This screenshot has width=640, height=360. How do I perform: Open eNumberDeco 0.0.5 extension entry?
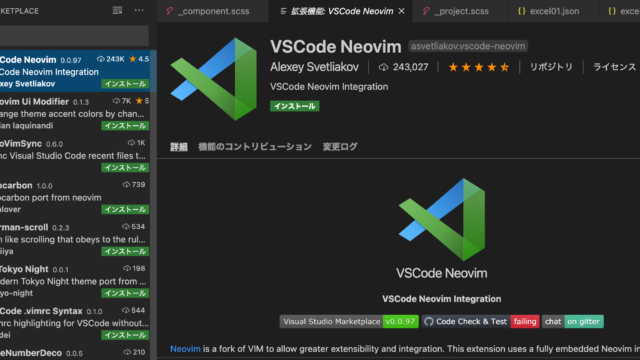point(75,352)
